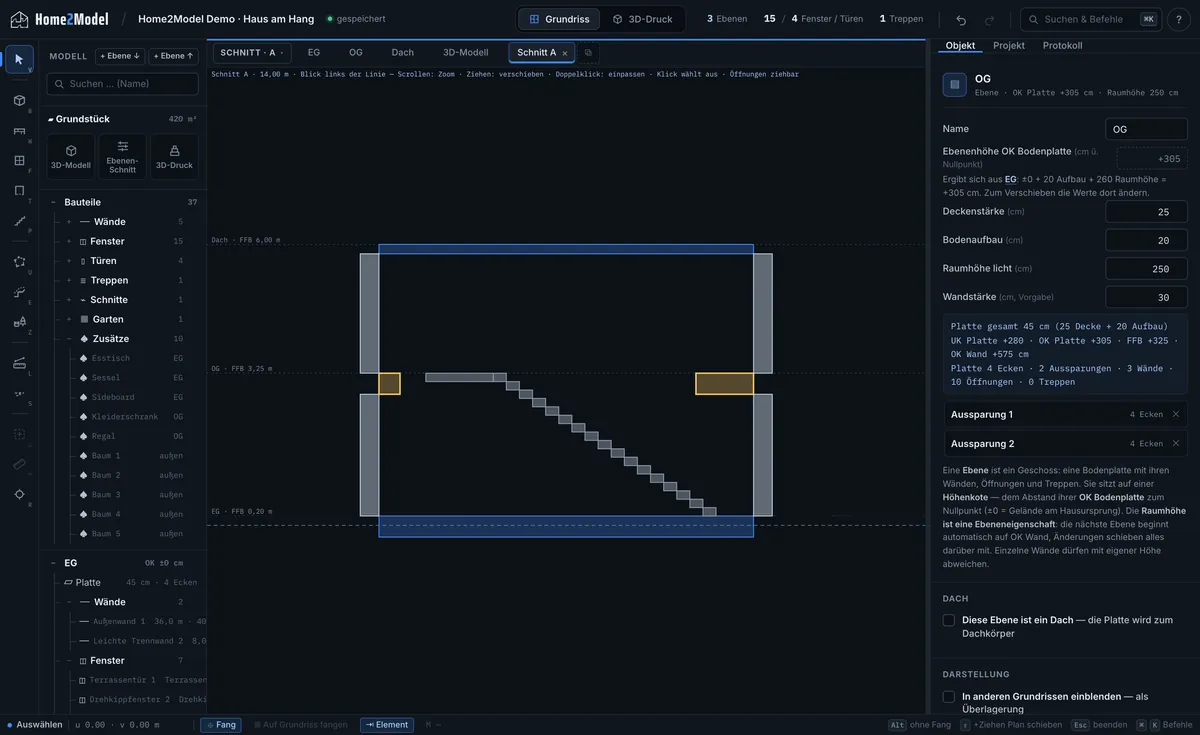Open help with the question mark icon
The image size is (1200, 735).
1180,19
